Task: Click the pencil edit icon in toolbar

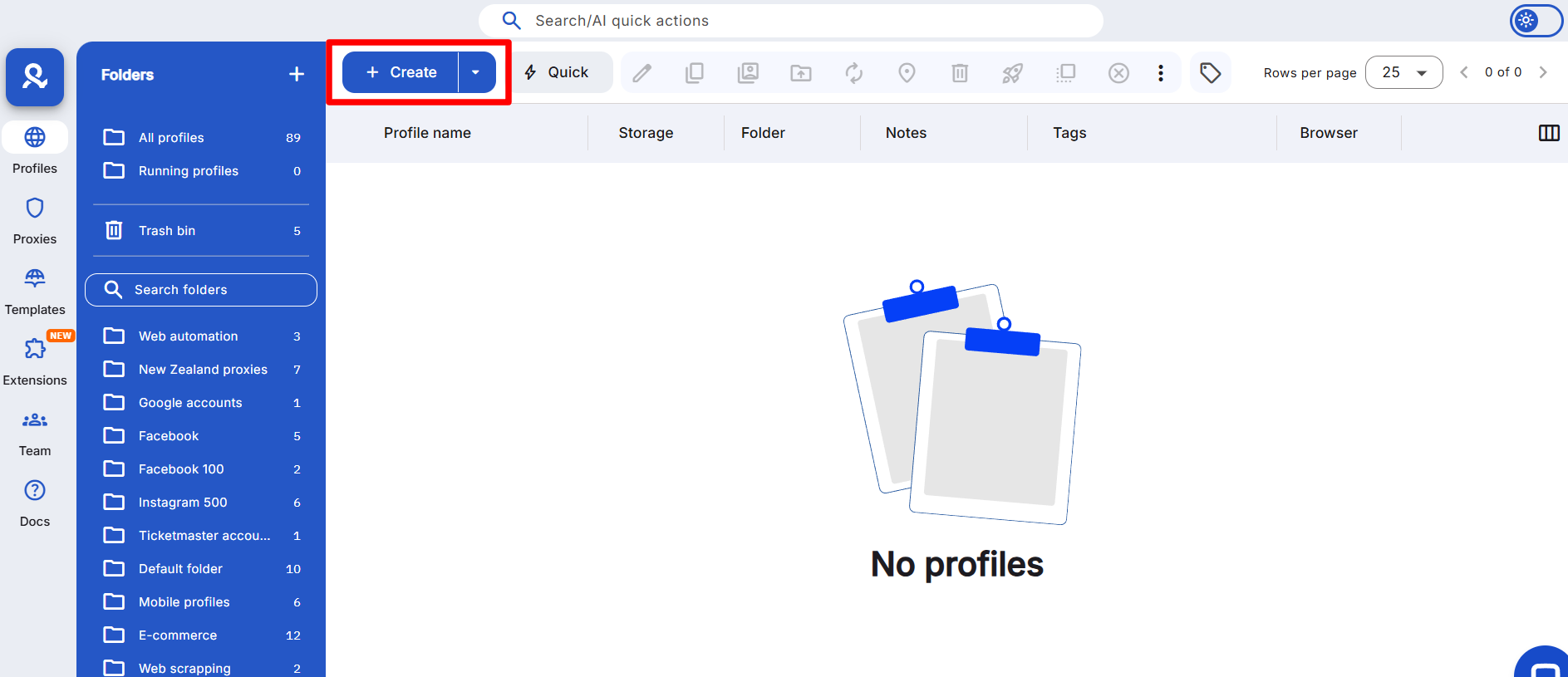Action: tap(641, 73)
